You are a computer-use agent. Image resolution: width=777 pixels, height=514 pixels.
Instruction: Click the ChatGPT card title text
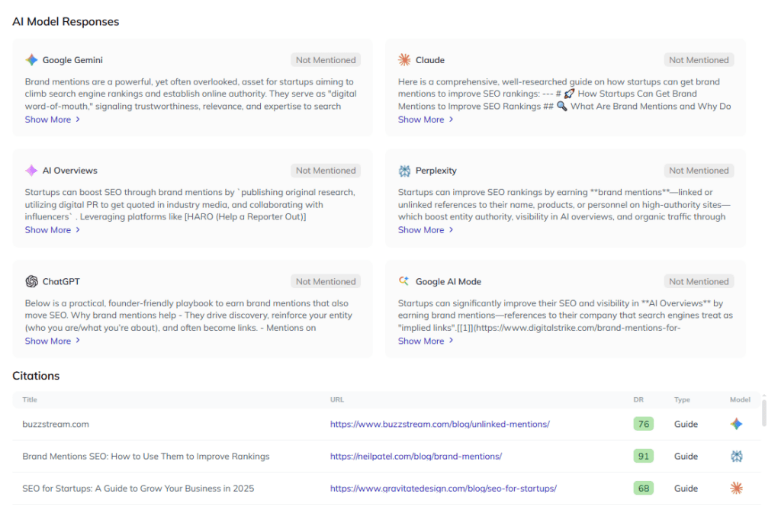coord(61,282)
